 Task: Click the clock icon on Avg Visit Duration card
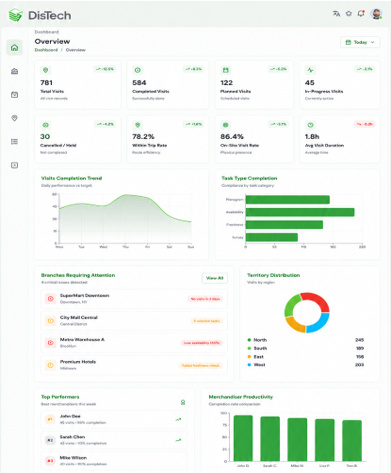tap(310, 125)
